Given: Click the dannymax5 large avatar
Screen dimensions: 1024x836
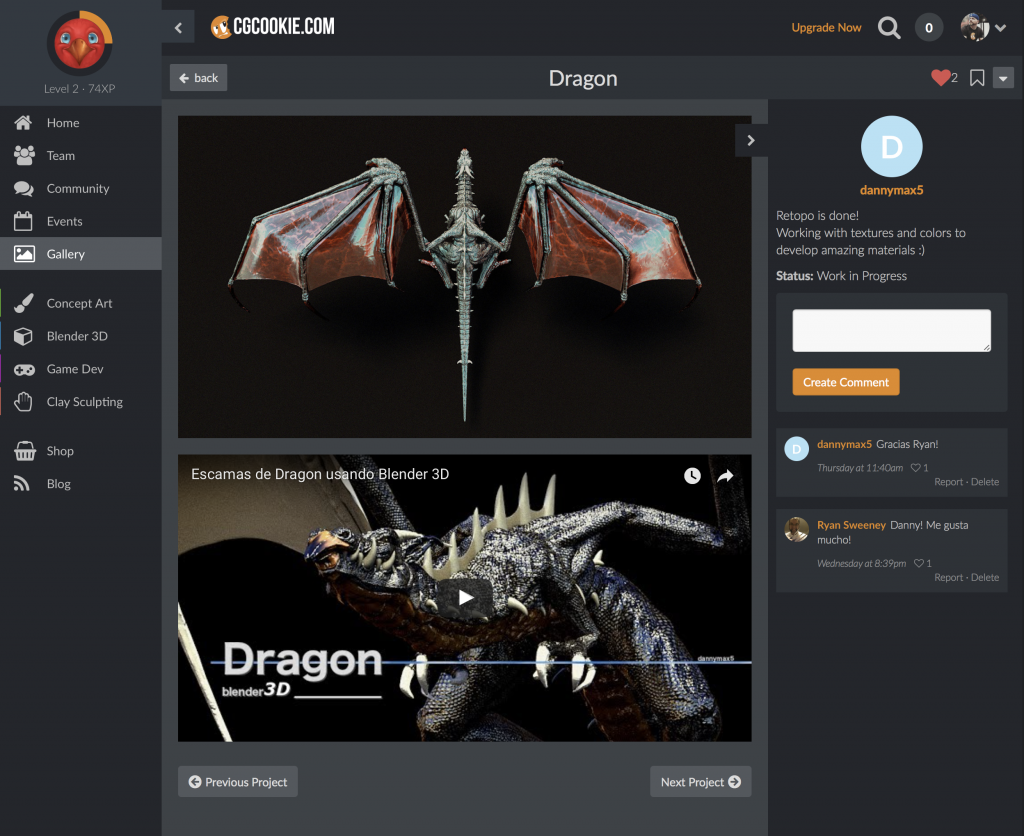Looking at the screenshot, I should [x=891, y=146].
